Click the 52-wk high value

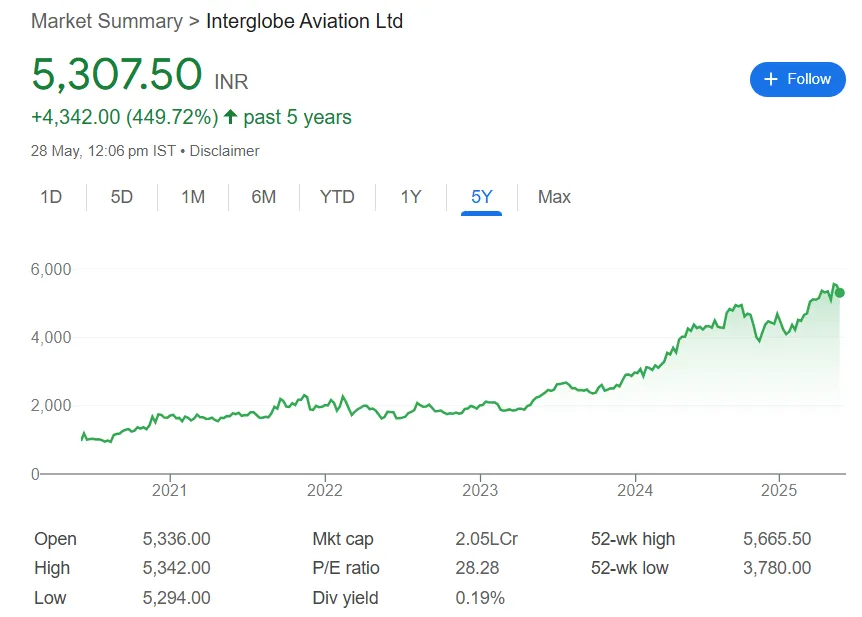777,539
